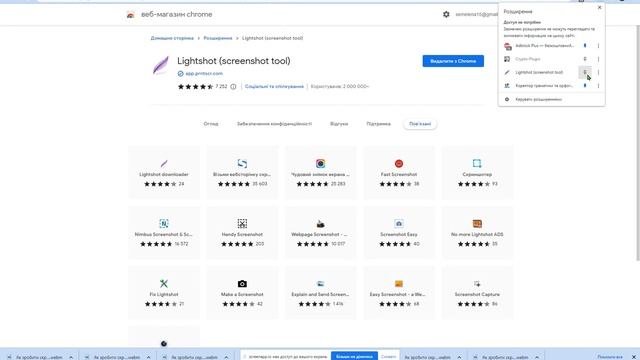Click Керувати розширеннями in extensions popup

click(x=539, y=99)
